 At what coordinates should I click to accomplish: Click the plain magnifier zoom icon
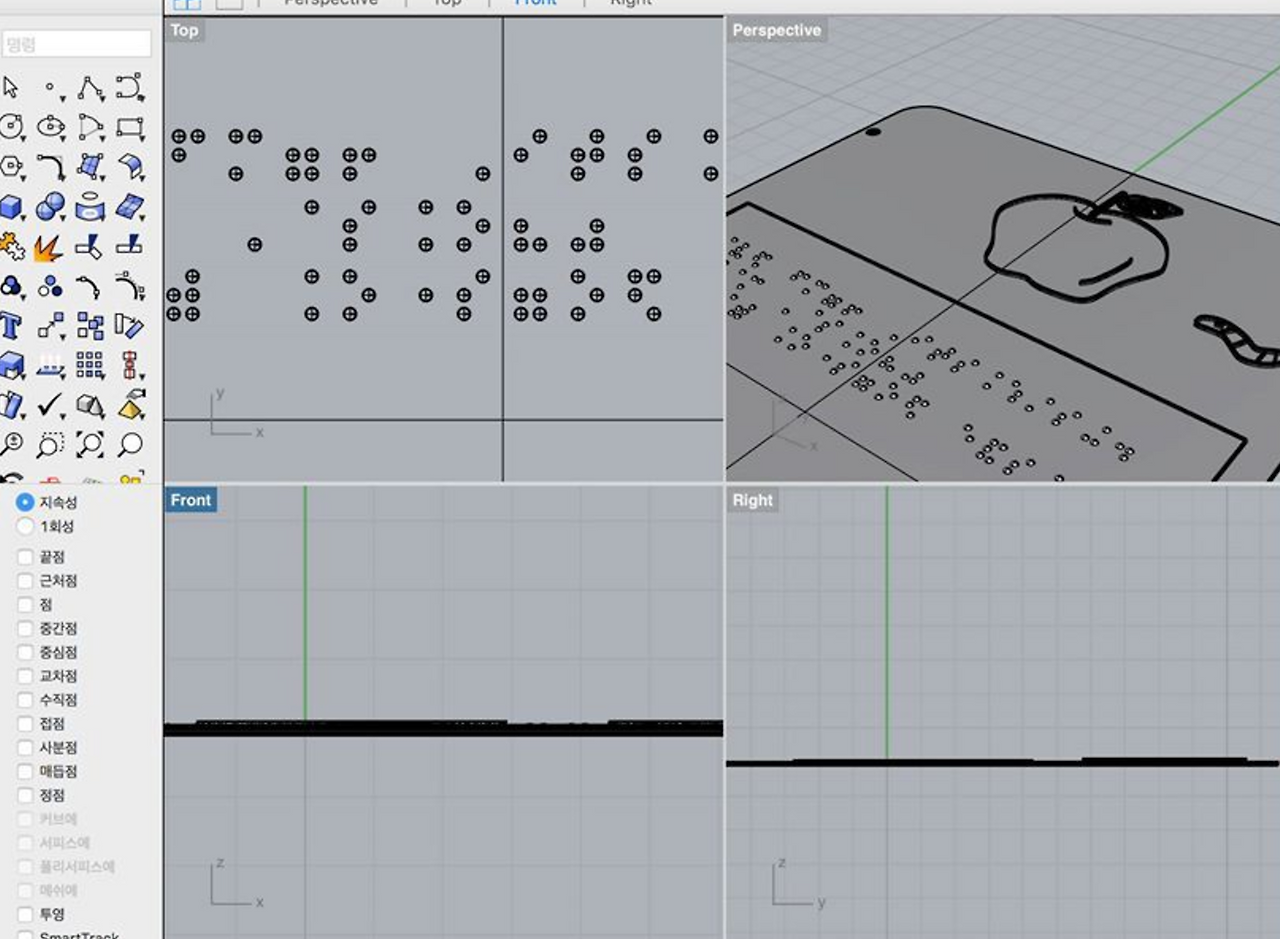pos(130,444)
